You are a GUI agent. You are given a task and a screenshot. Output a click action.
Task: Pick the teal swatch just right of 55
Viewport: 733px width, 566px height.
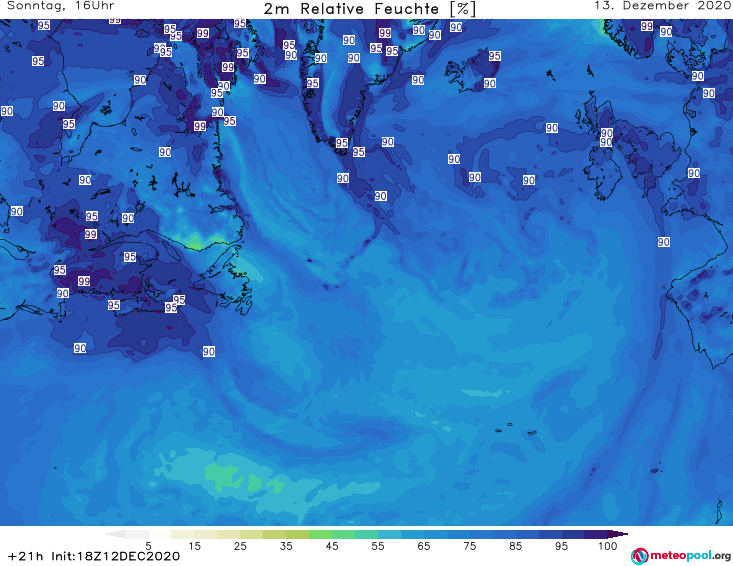389,534
